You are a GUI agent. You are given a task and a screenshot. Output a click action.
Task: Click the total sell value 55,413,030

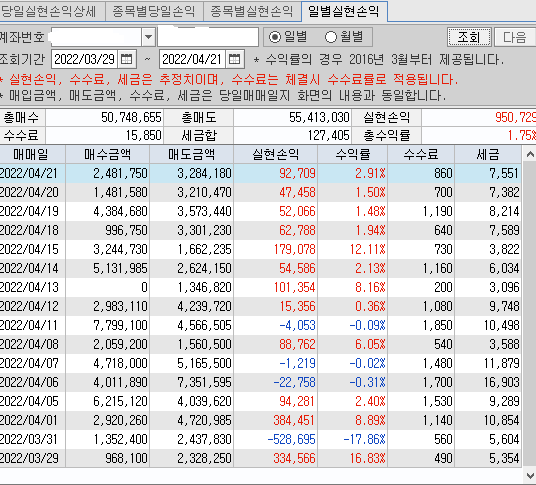(x=319, y=118)
